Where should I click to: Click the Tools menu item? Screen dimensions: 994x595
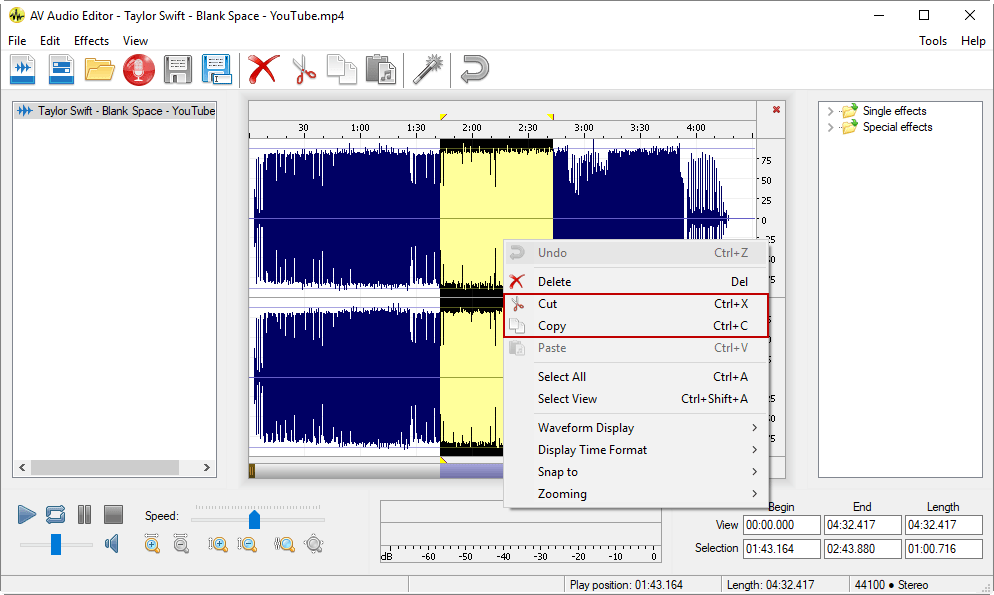pos(933,41)
